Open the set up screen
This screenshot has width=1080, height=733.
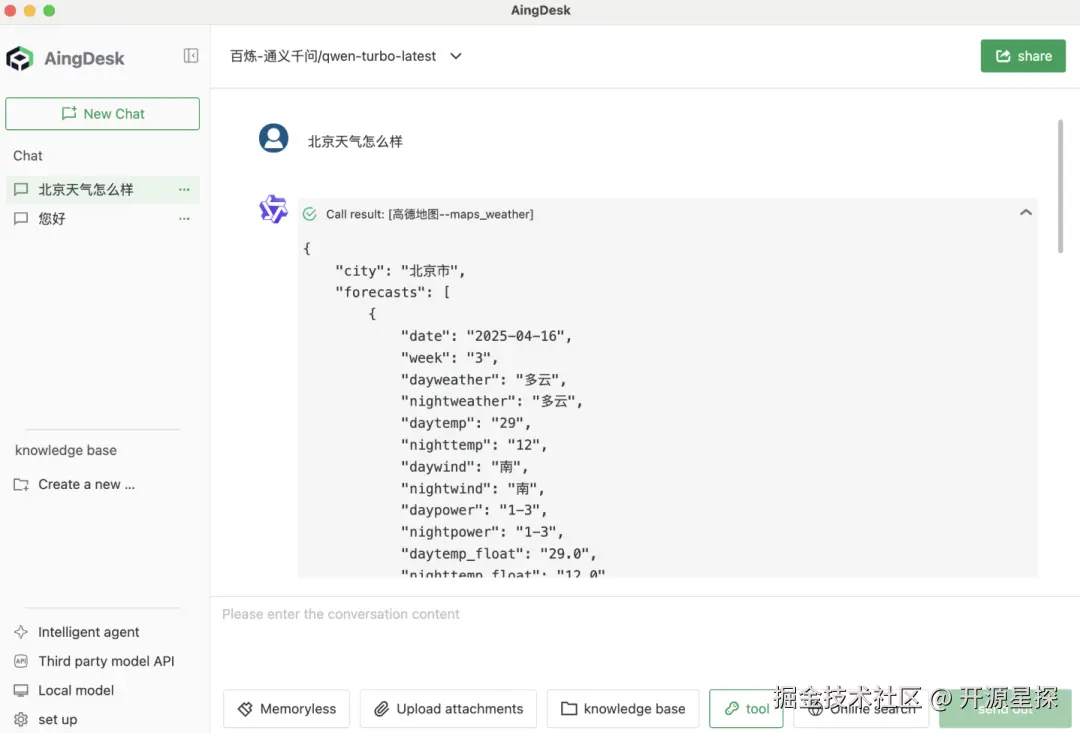coord(58,719)
